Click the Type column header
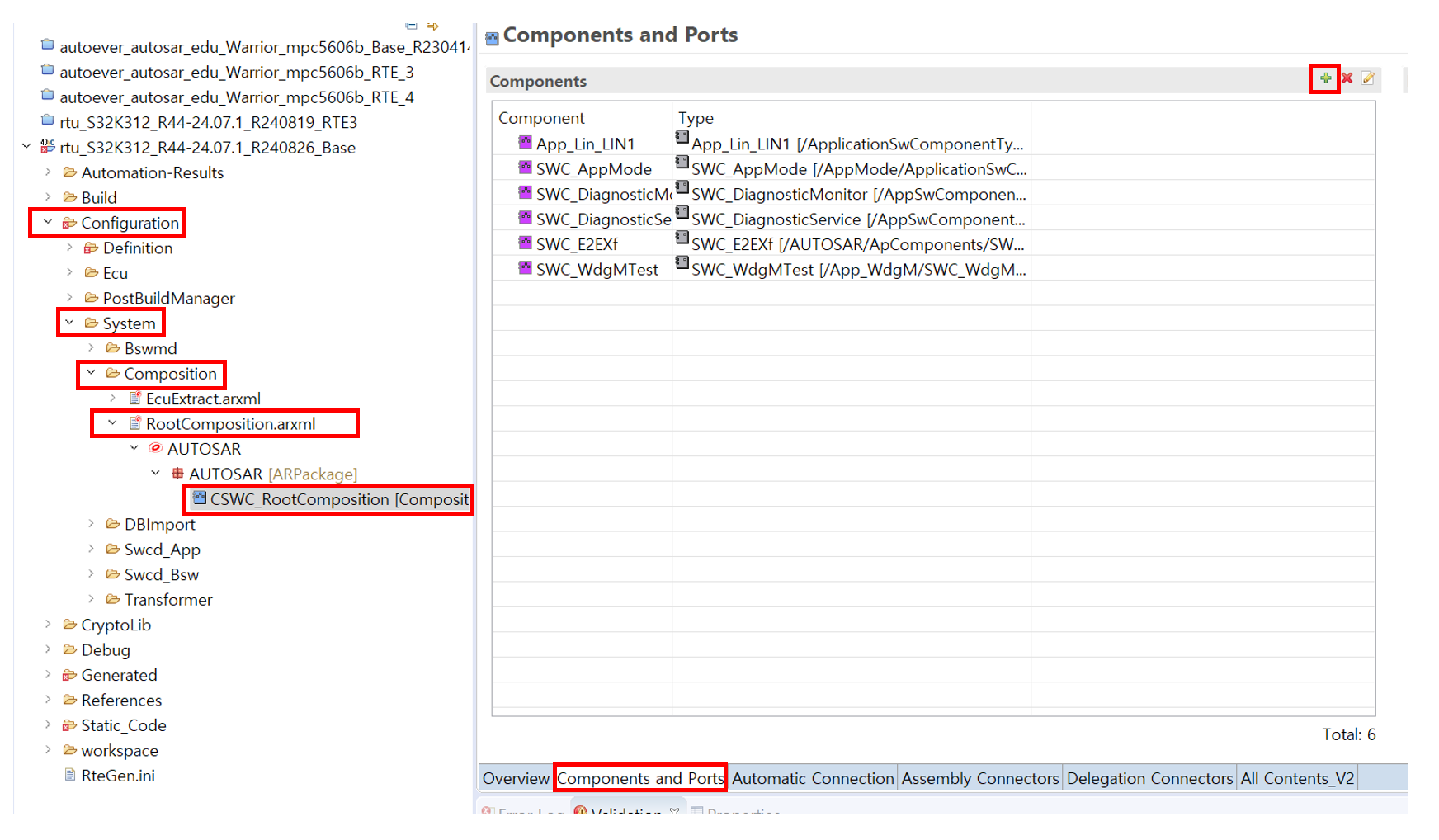The image size is (1439, 840). (x=696, y=118)
